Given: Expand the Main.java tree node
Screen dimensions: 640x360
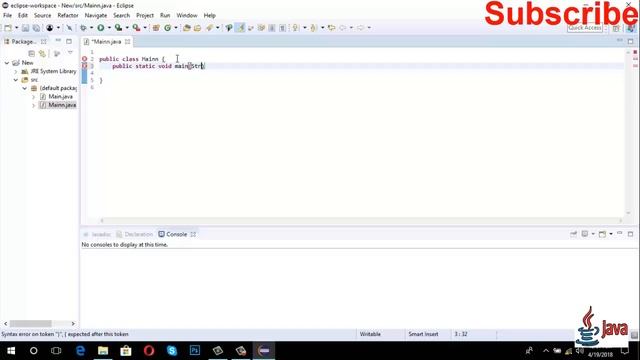Looking at the screenshot, I should pyautogui.click(x=33, y=97).
